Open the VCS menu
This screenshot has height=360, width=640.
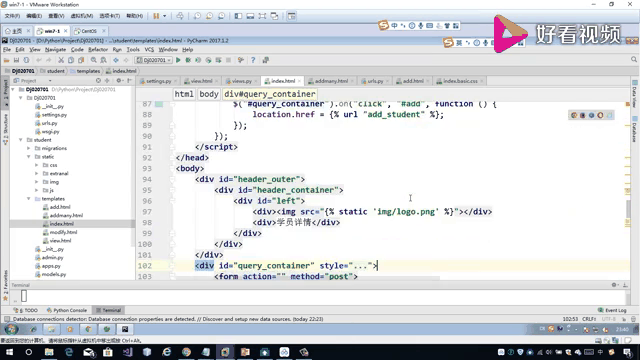149,49
